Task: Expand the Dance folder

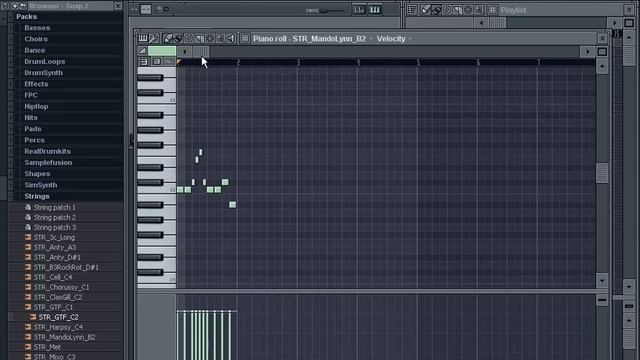Action: tap(35, 50)
